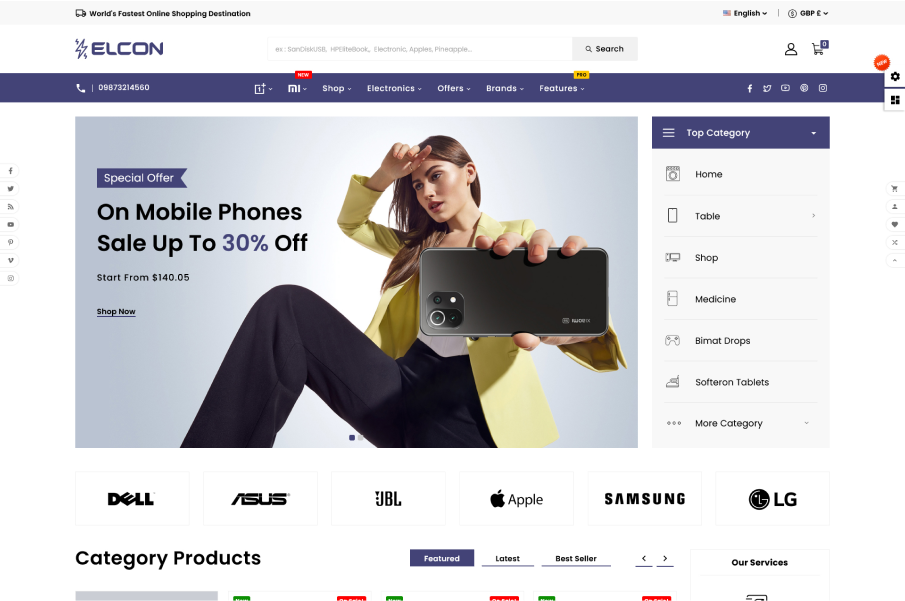The image size is (905, 601).
Task: Click the Twitter icon in left sidebar
Action: pos(10,189)
